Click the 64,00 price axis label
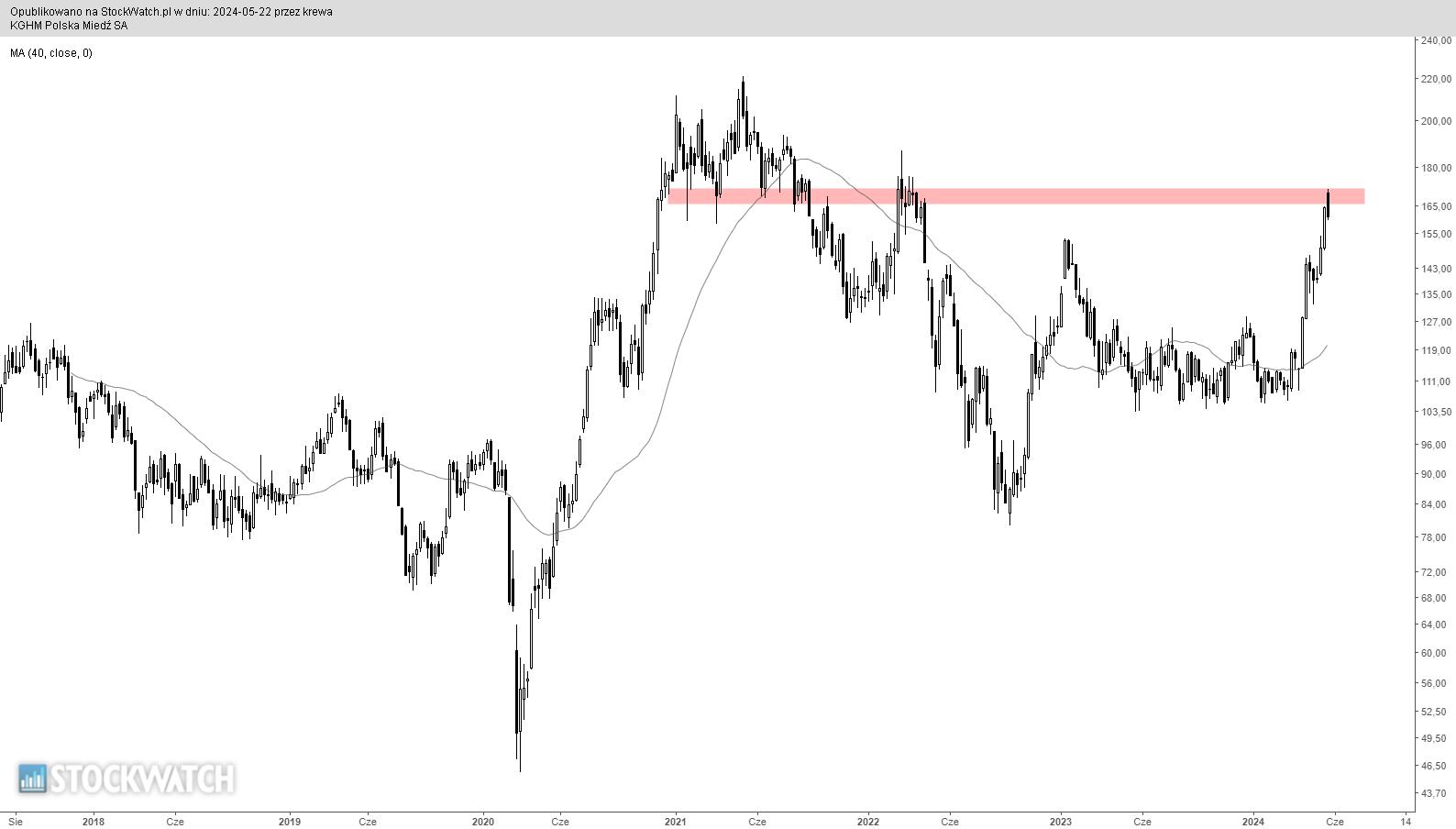 click(1433, 625)
